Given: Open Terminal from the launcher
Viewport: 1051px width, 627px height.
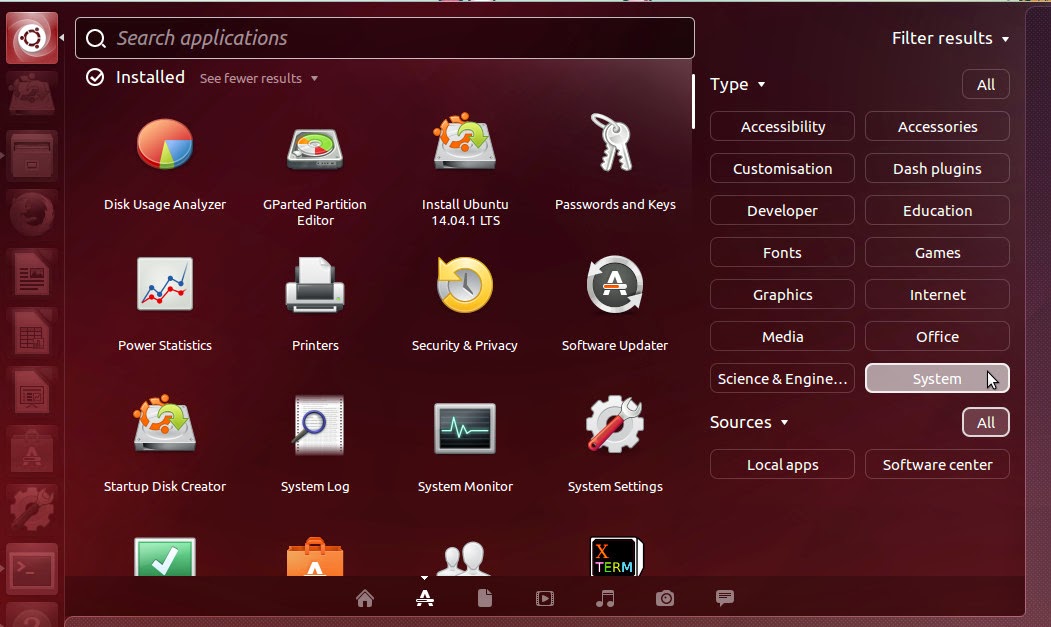Looking at the screenshot, I should click(x=32, y=569).
